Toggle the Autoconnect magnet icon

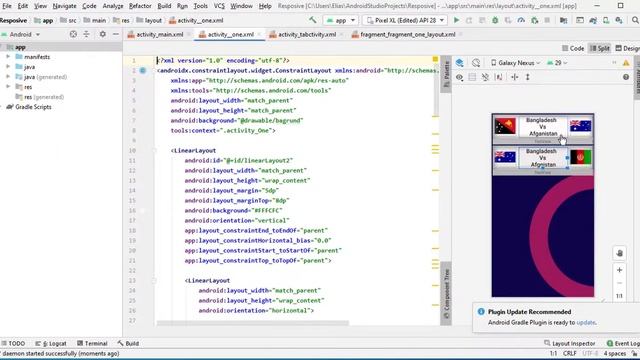[472, 77]
